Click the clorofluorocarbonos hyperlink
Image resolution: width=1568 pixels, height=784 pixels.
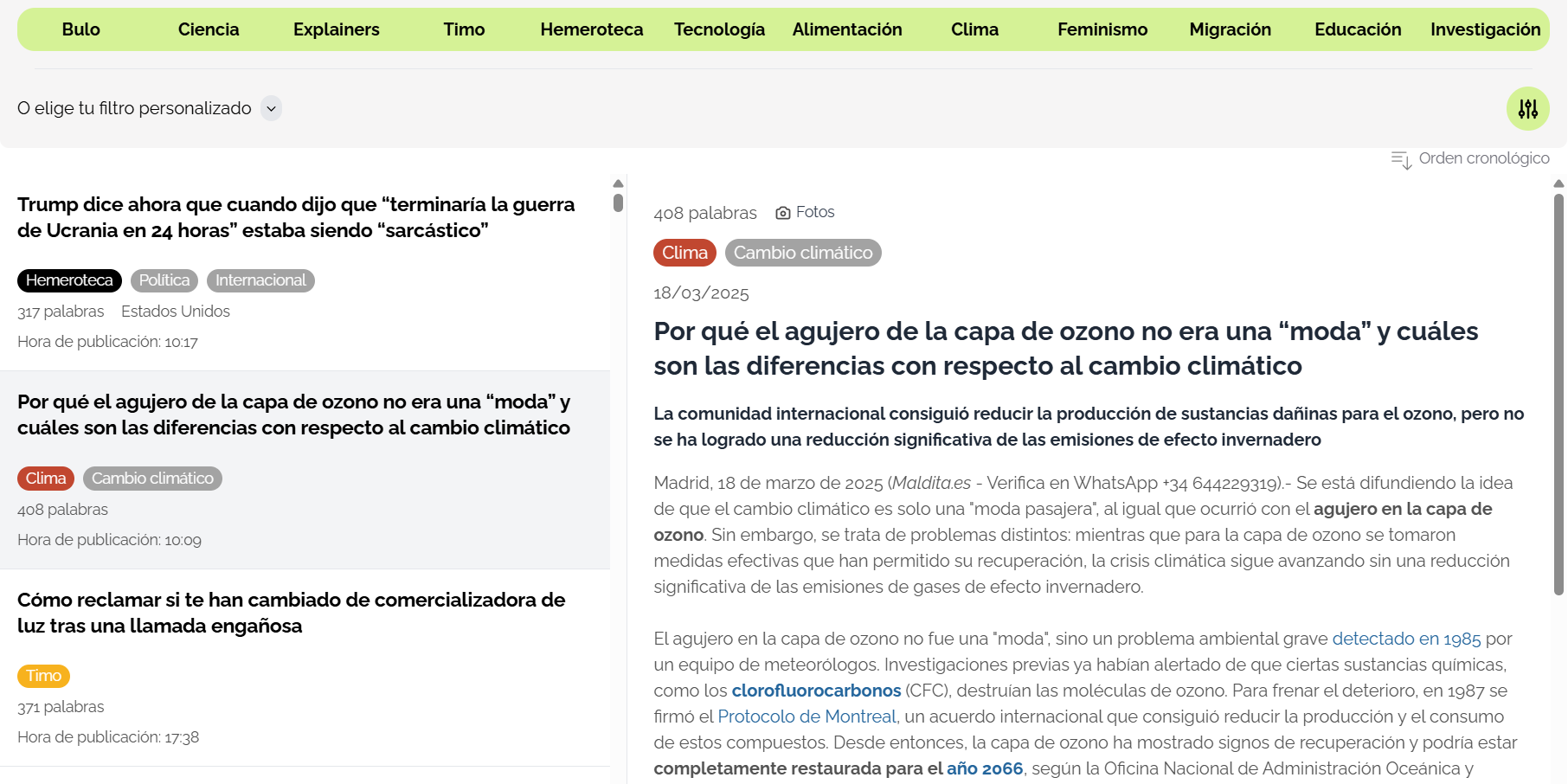816,691
